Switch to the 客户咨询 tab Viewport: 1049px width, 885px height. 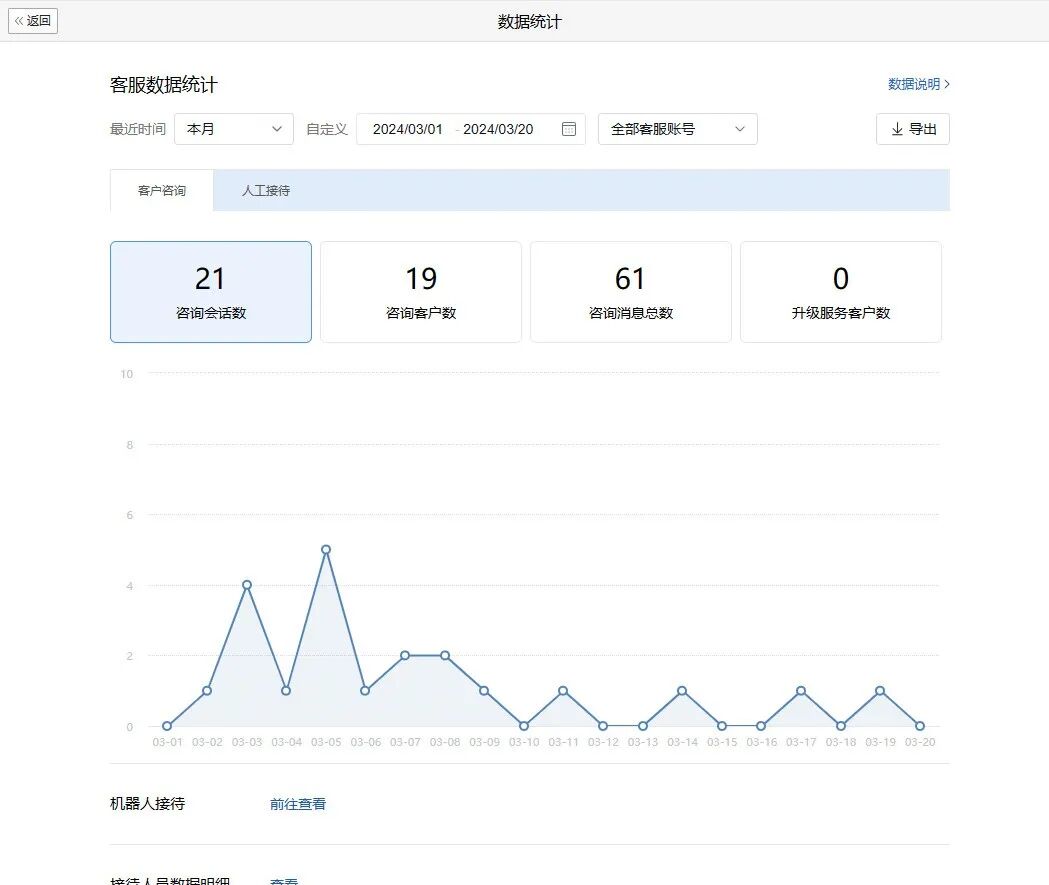[160, 190]
